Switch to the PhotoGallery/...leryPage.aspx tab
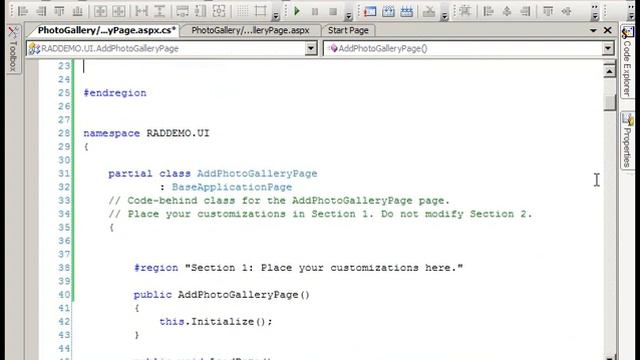This screenshot has width=640, height=360. click(250, 30)
